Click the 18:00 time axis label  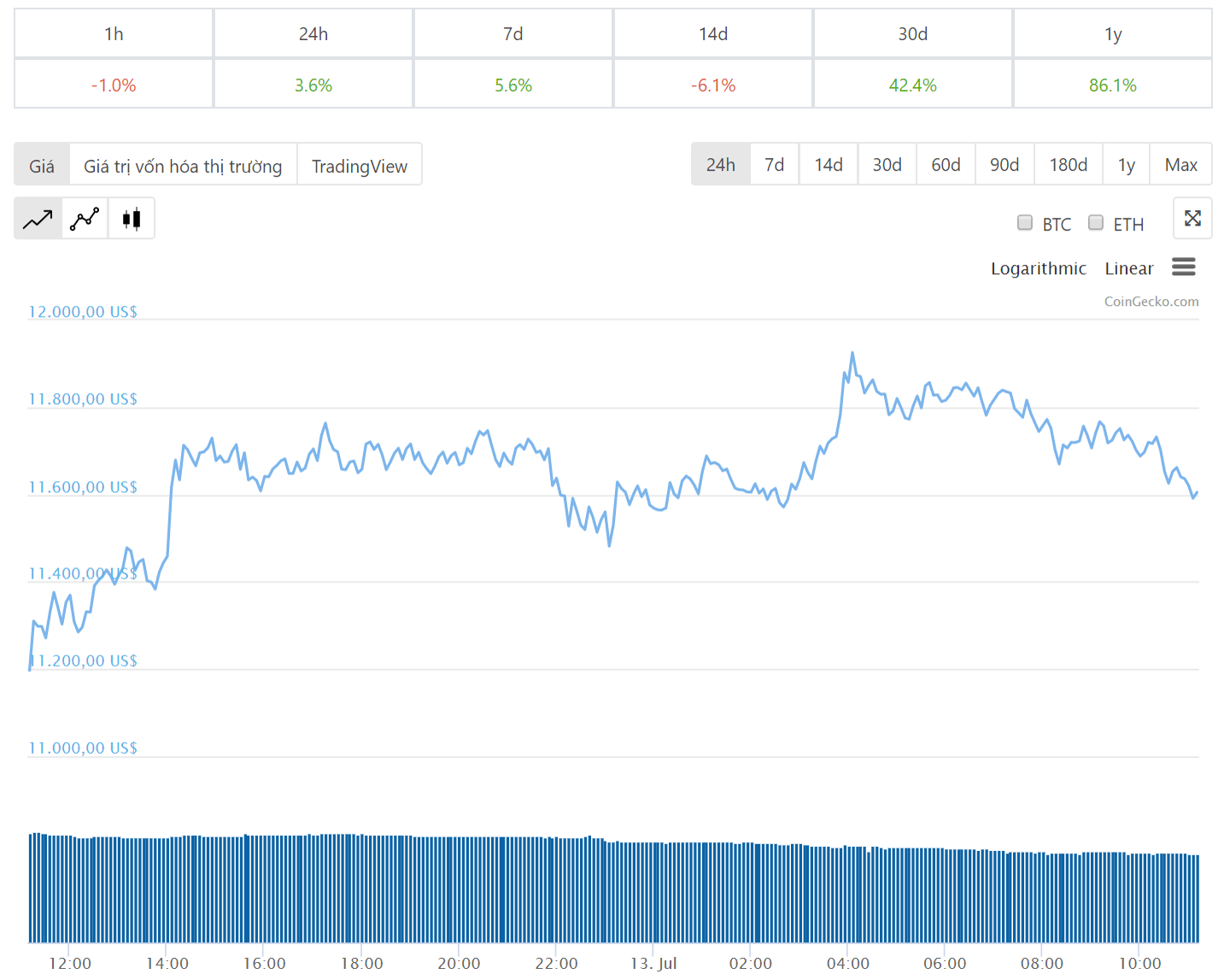tap(361, 963)
